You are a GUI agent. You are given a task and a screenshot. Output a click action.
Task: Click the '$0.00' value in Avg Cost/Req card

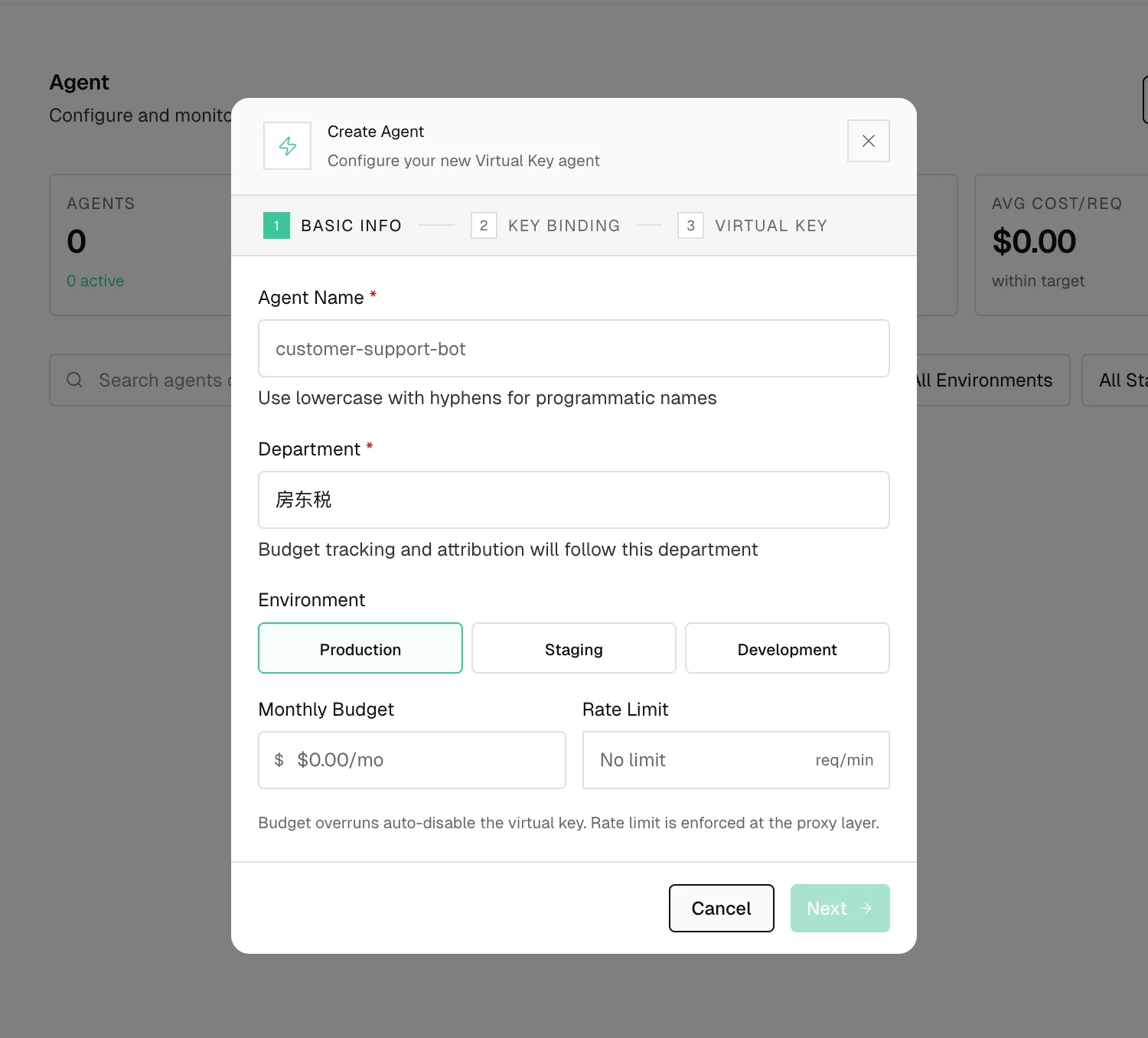[x=1034, y=242]
